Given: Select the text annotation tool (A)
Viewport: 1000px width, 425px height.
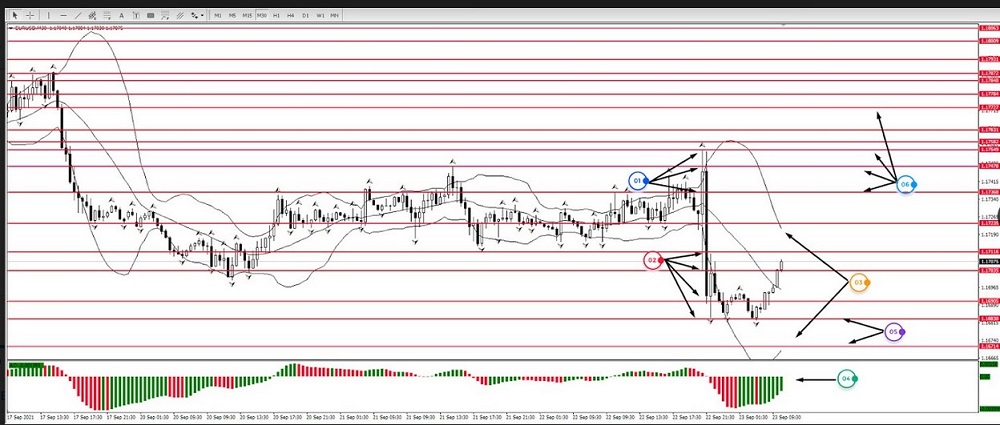Looking at the screenshot, I should tap(121, 15).
